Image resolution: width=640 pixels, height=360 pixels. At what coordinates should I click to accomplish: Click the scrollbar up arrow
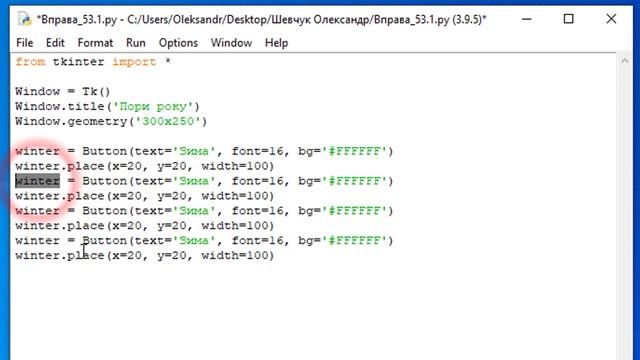click(624, 61)
